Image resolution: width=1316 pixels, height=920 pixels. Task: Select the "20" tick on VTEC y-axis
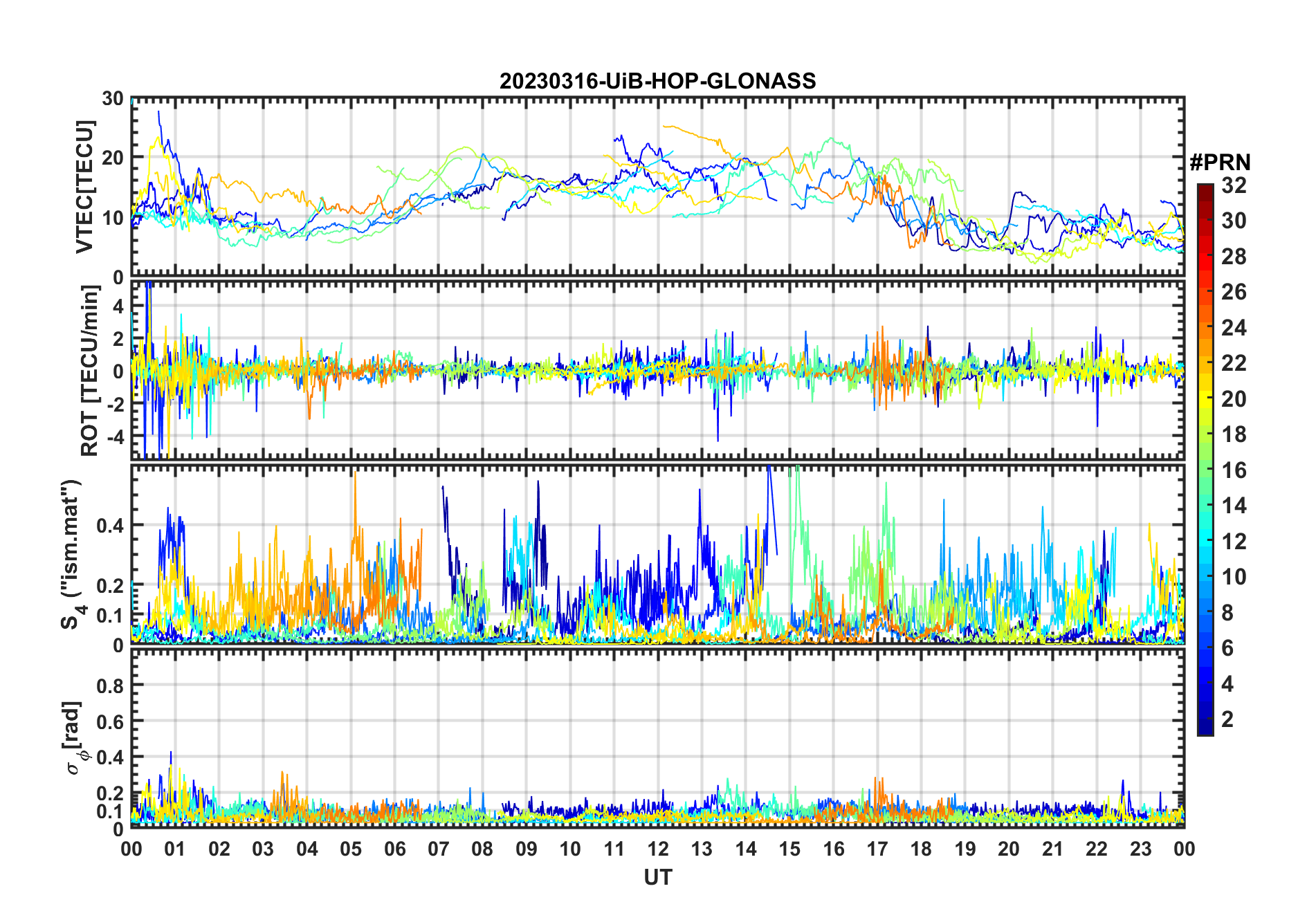(x=113, y=158)
